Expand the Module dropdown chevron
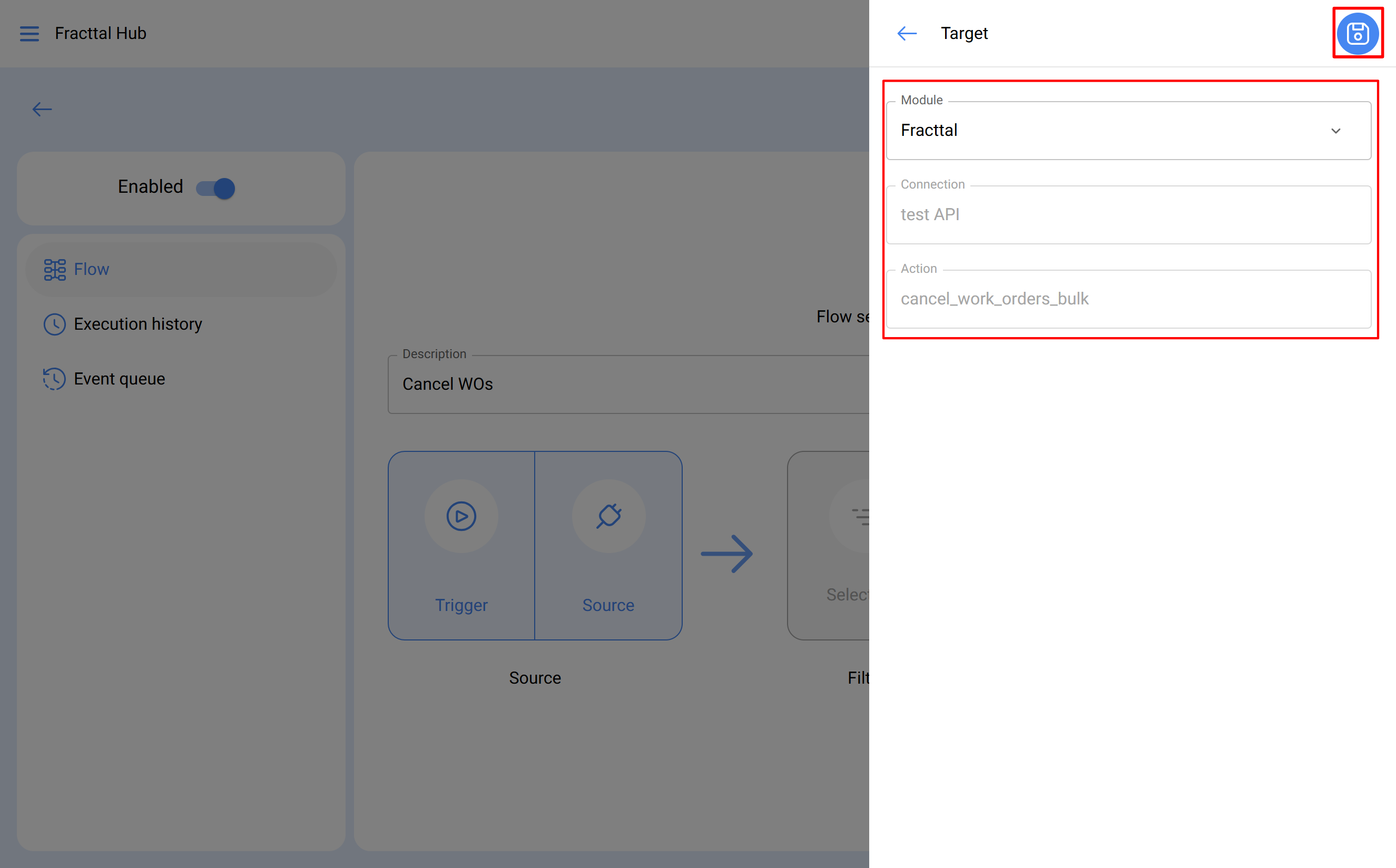Image resolution: width=1396 pixels, height=868 pixels. click(x=1335, y=131)
